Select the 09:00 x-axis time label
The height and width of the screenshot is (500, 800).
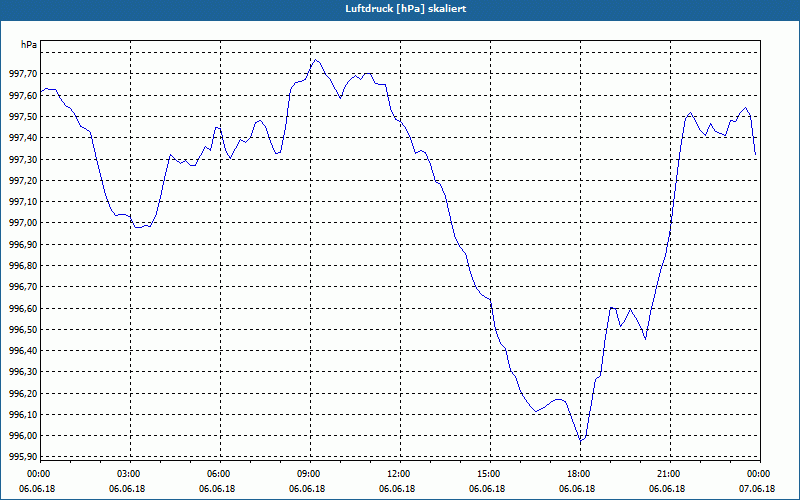point(307,474)
